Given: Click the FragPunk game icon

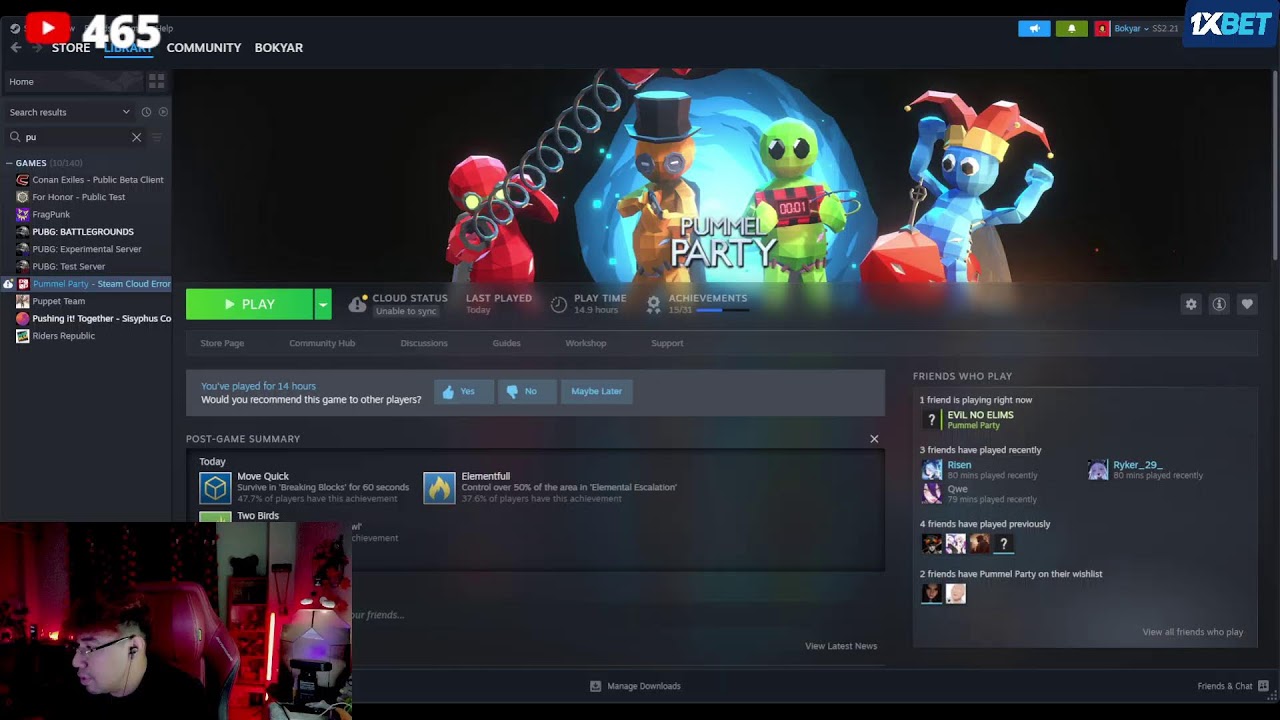Looking at the screenshot, I should [23, 214].
